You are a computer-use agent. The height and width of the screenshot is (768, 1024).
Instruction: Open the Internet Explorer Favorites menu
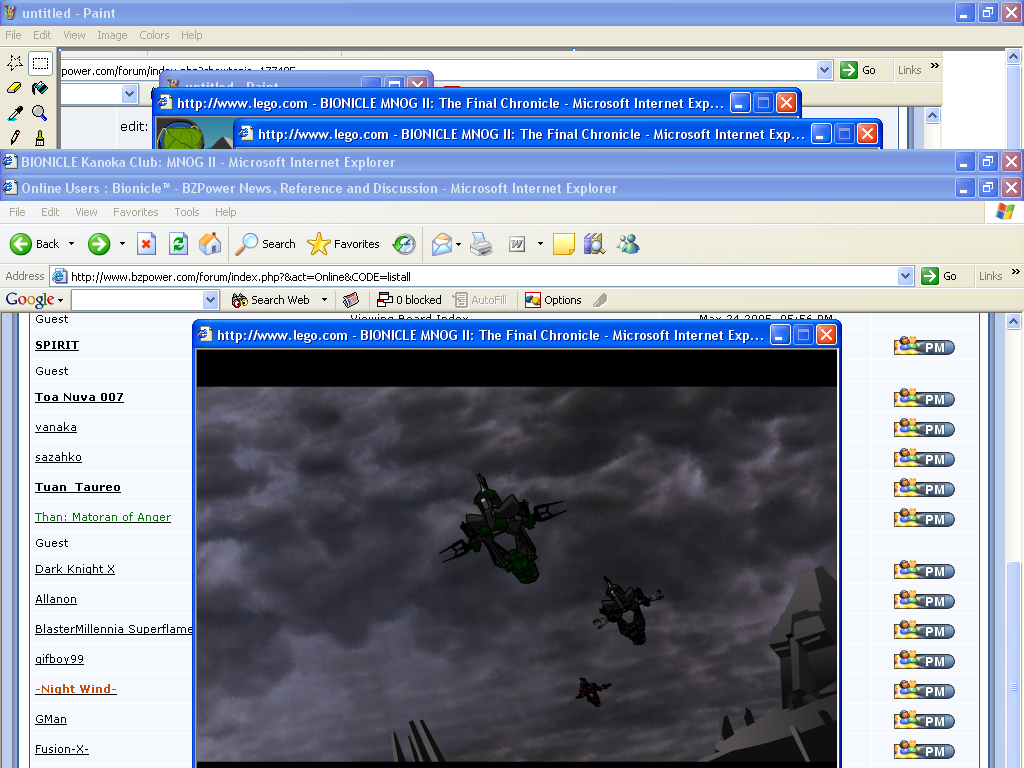coord(135,212)
